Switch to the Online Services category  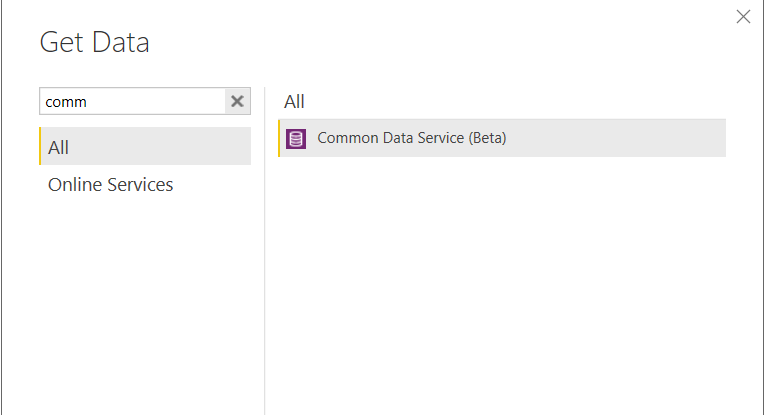pyautogui.click(x=110, y=185)
